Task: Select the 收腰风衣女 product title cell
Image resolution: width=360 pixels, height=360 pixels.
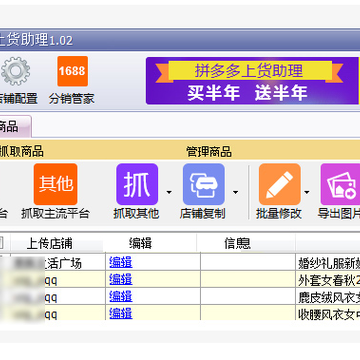Action: tap(328, 313)
